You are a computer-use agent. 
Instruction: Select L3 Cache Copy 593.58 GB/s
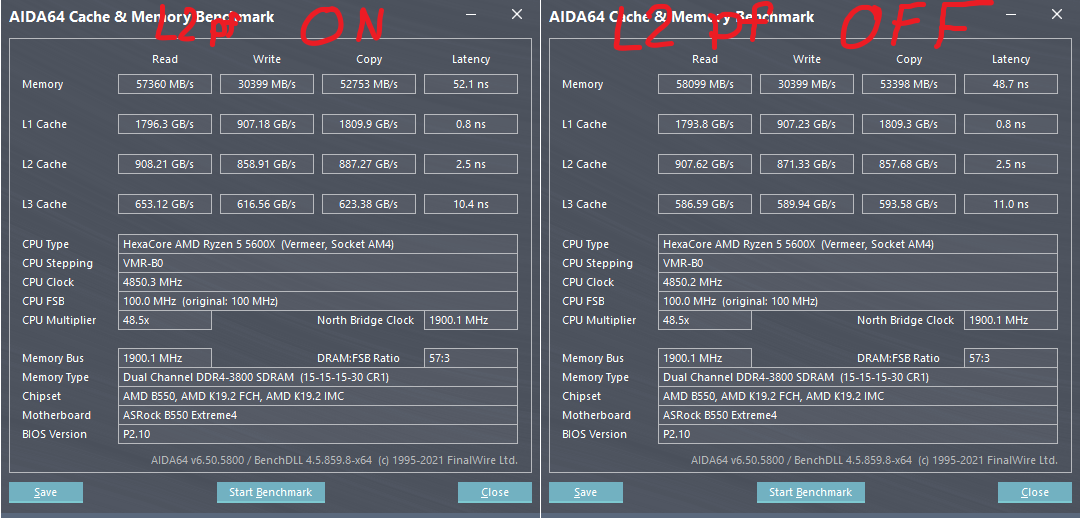pos(908,204)
